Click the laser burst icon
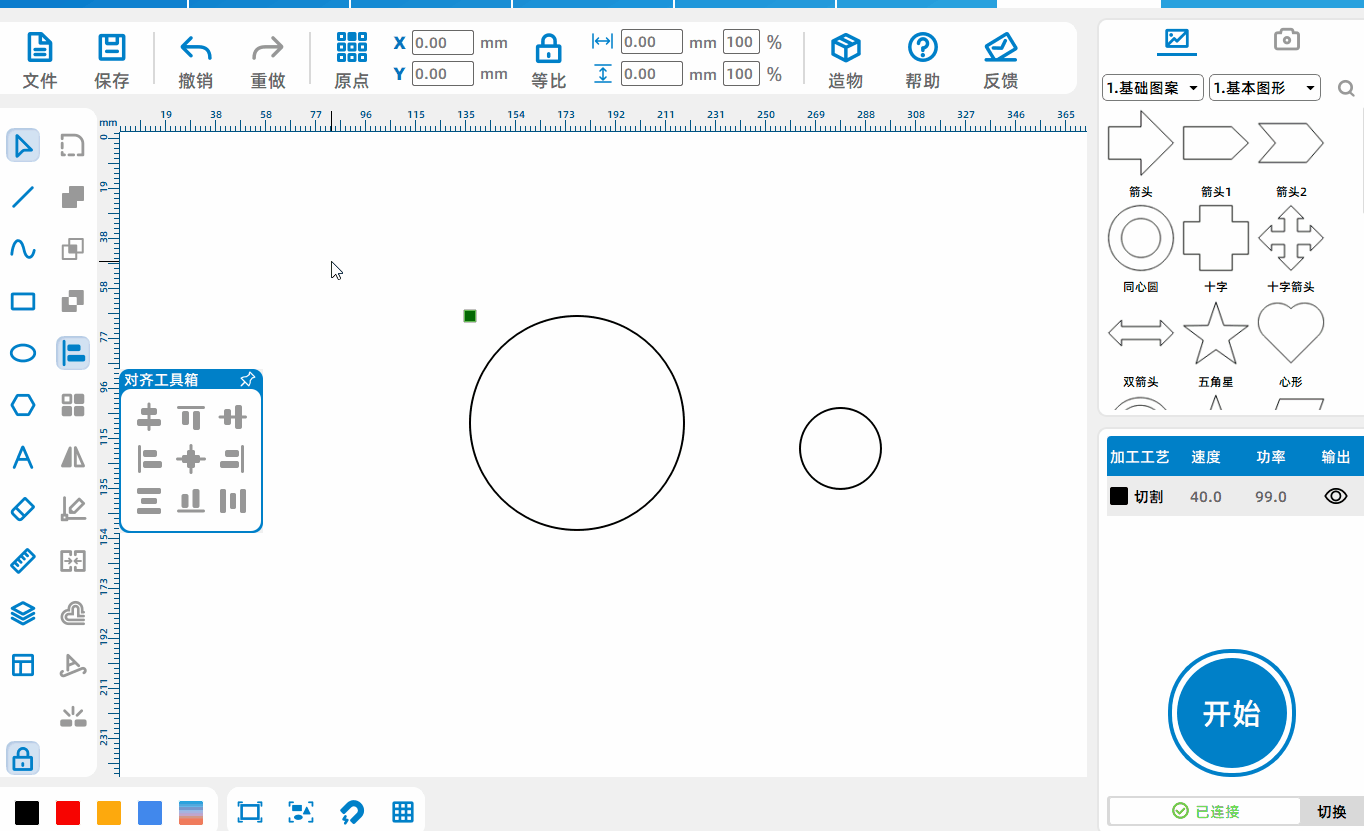This screenshot has height=831, width=1364. click(73, 716)
